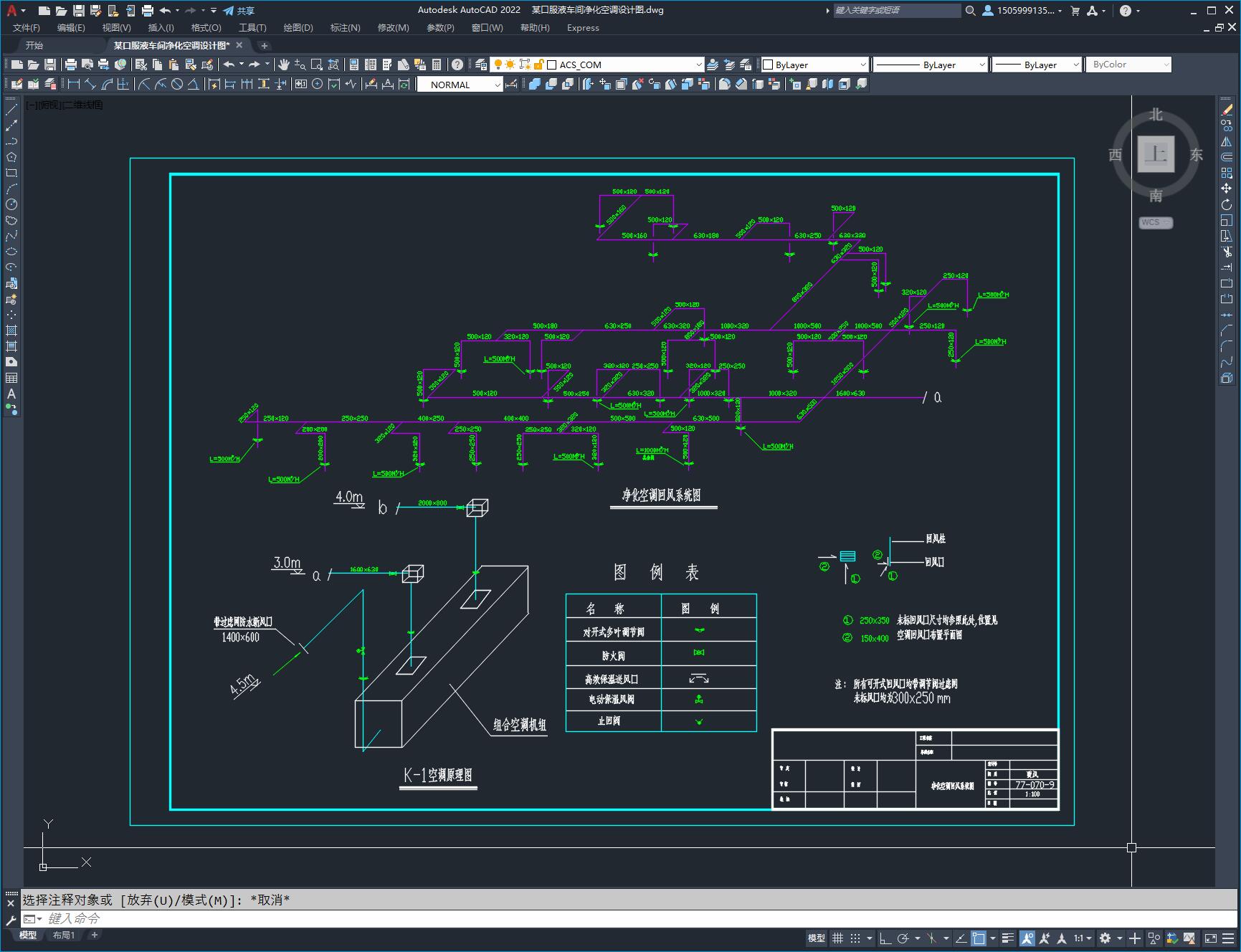
Task: Toggle the layer lock padlock icon
Action: (539, 65)
